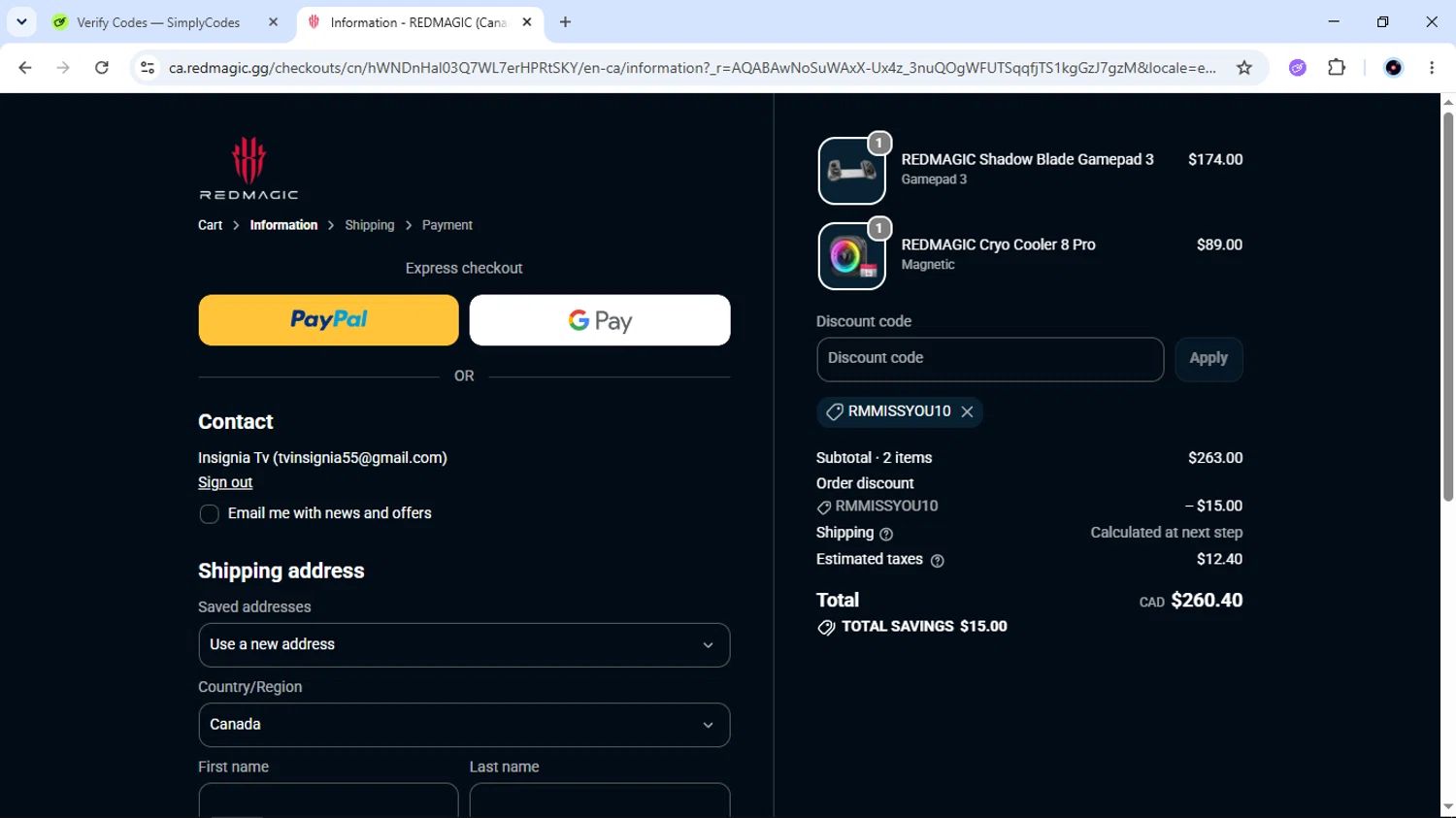Viewport: 1456px width, 818px height.
Task: Click Calculated at next step text
Action: (1166, 533)
